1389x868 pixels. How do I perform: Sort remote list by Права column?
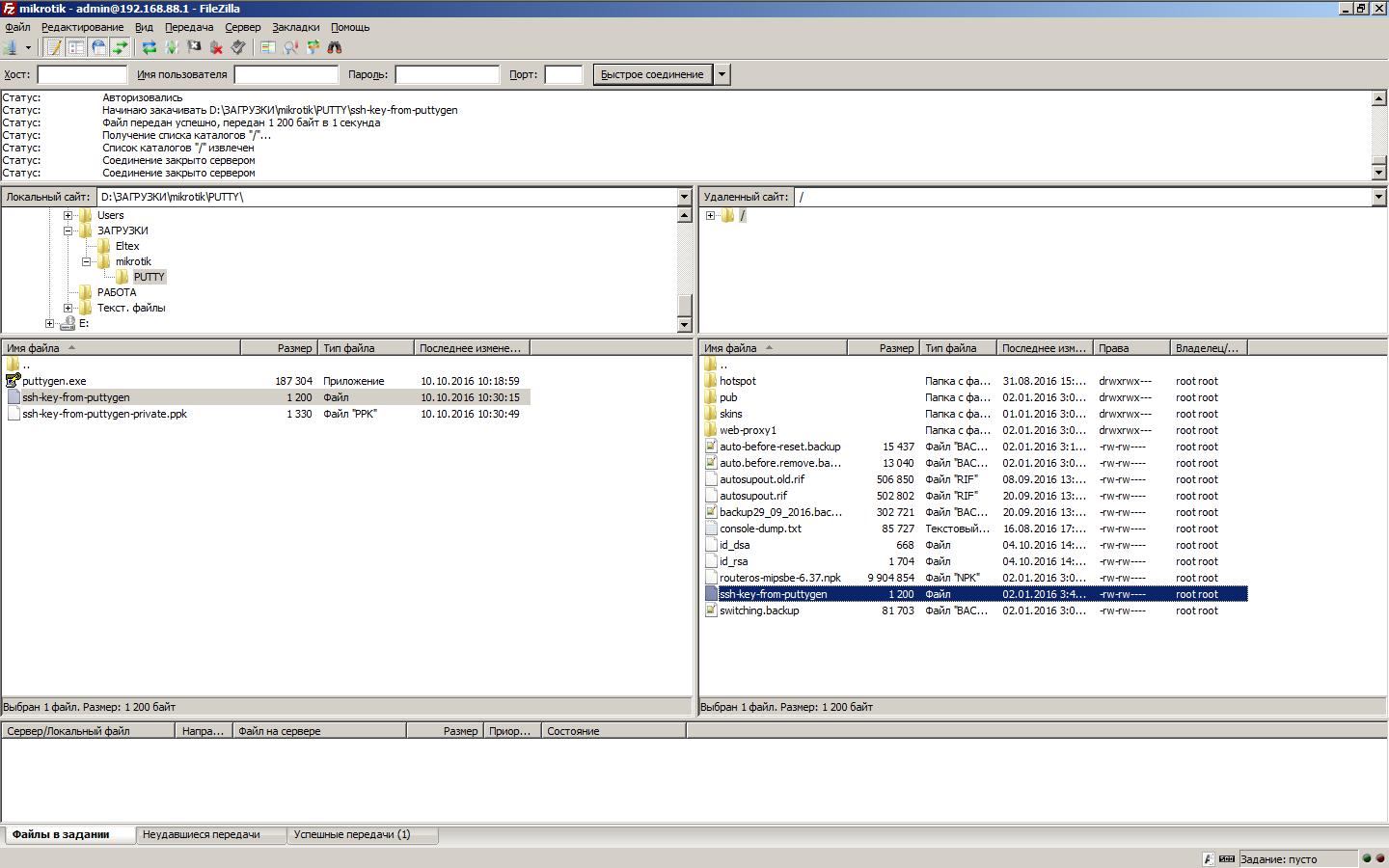tap(1131, 348)
